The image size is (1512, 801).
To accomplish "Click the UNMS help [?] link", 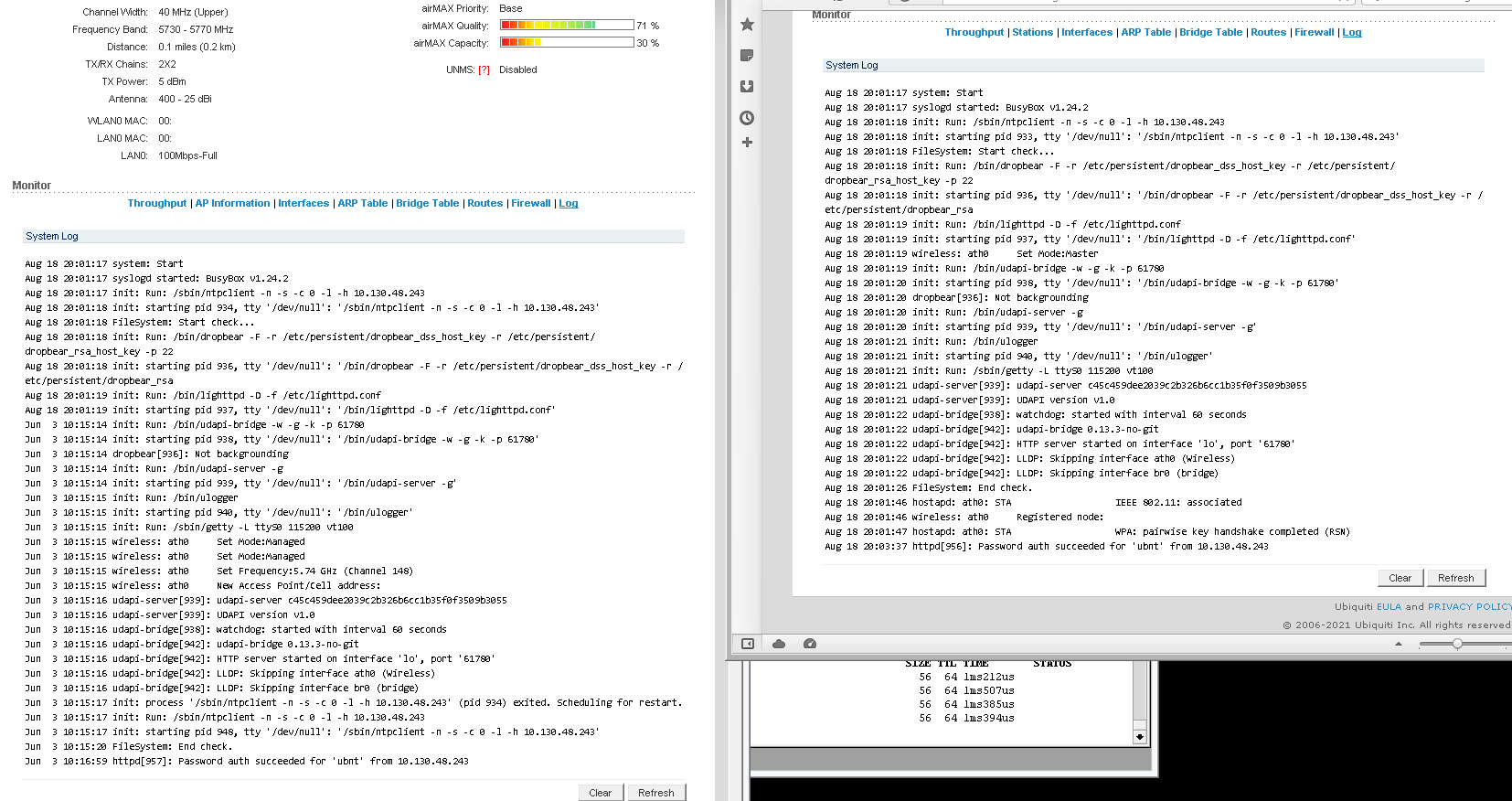I will 484,70.
